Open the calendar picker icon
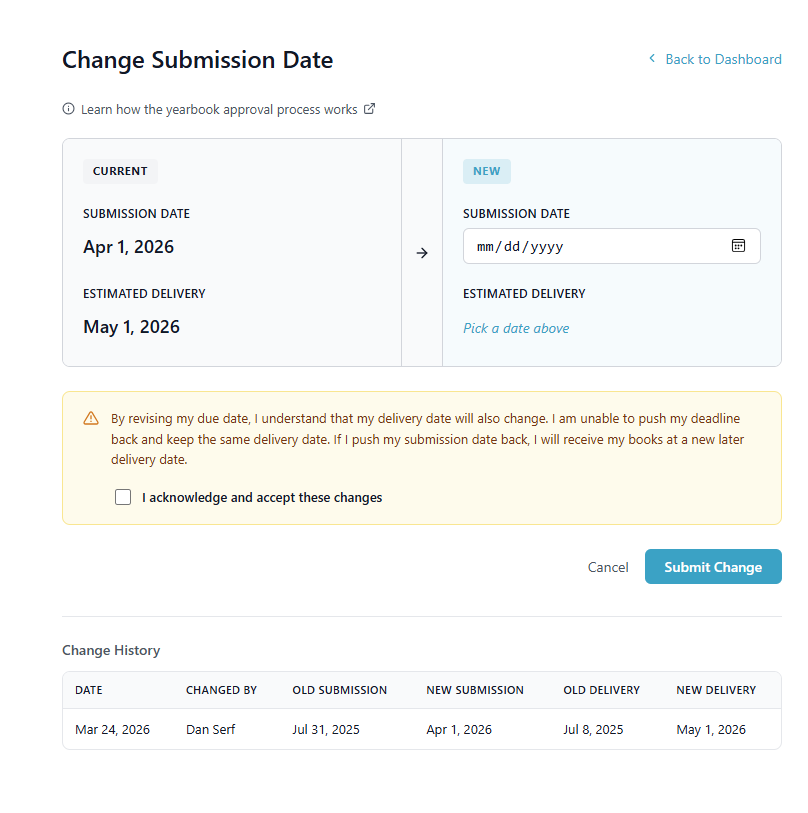The width and height of the screenshot is (808, 813). tap(738, 246)
